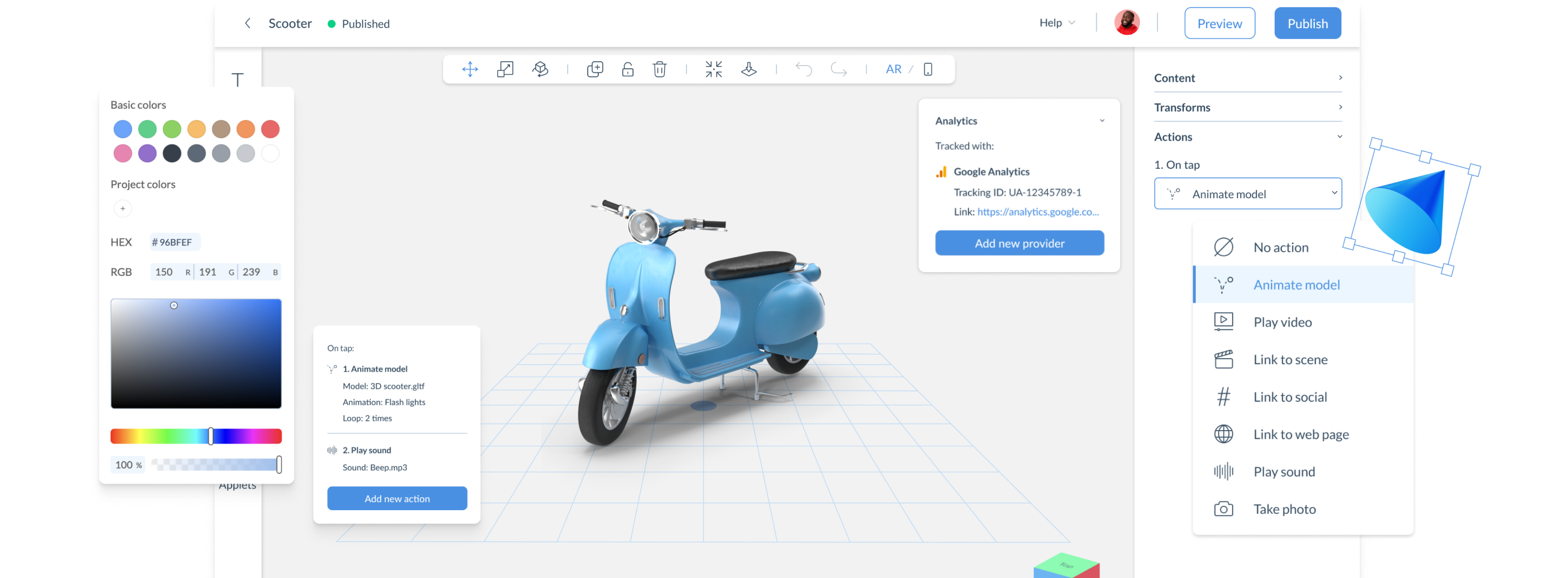Switch editor to AR view mode
Viewport: 1568px width, 578px height.
click(x=893, y=68)
